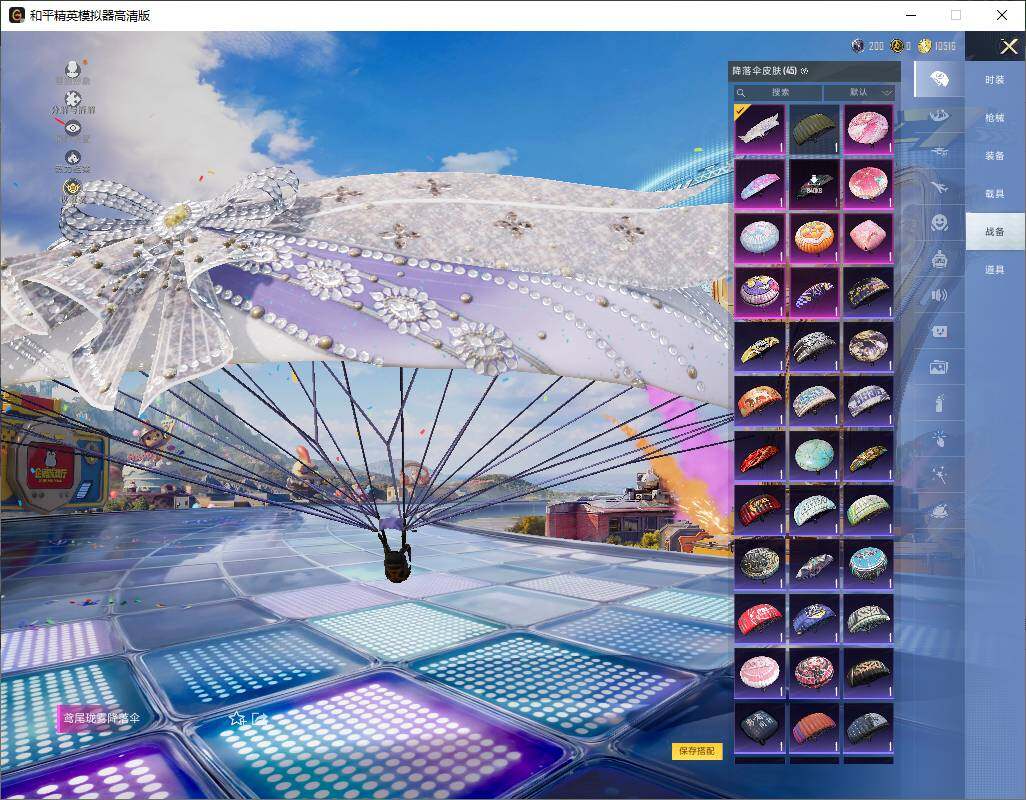Open the speaker voice category icon
Screen dimensions: 1026x800
click(x=939, y=296)
